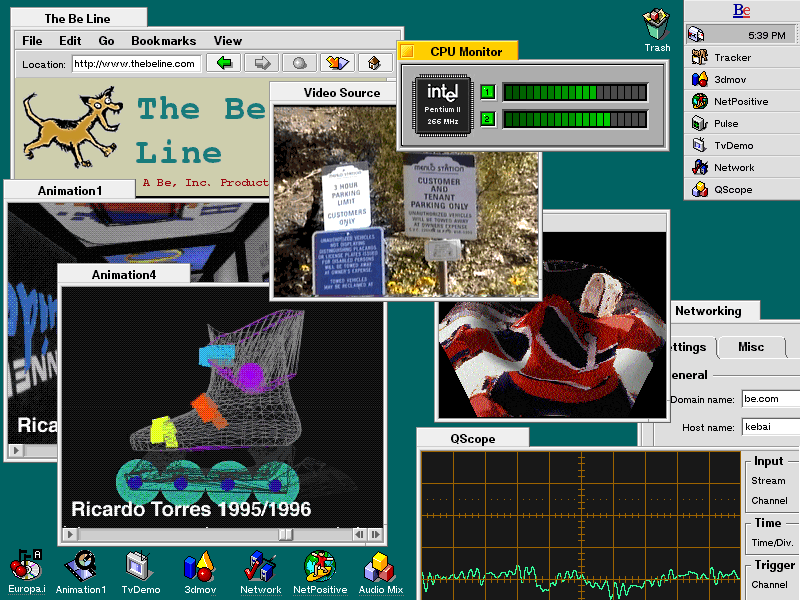Viewport: 800px width, 600px height.
Task: Click the browser's forward arrow button
Action: [x=262, y=63]
